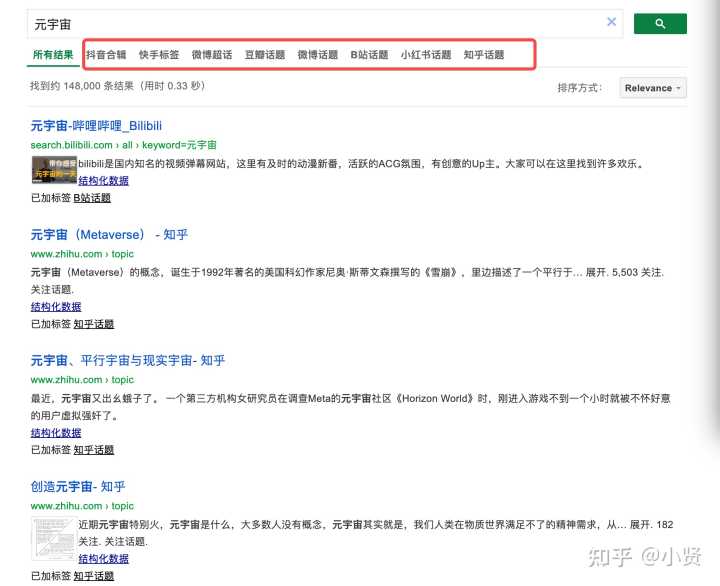Screen dimensions: 720x586
Task: Click www.zhihu.com › topic under 创造元宇宙
Action: [x=82, y=506]
